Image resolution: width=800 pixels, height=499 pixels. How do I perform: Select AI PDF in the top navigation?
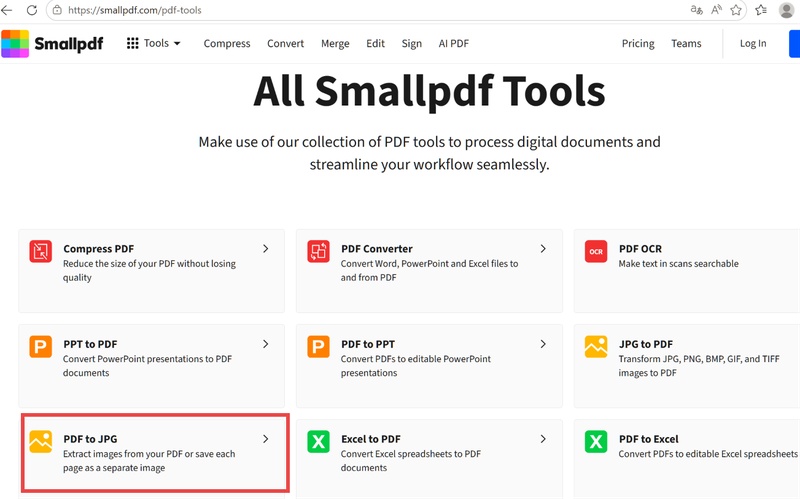click(454, 43)
